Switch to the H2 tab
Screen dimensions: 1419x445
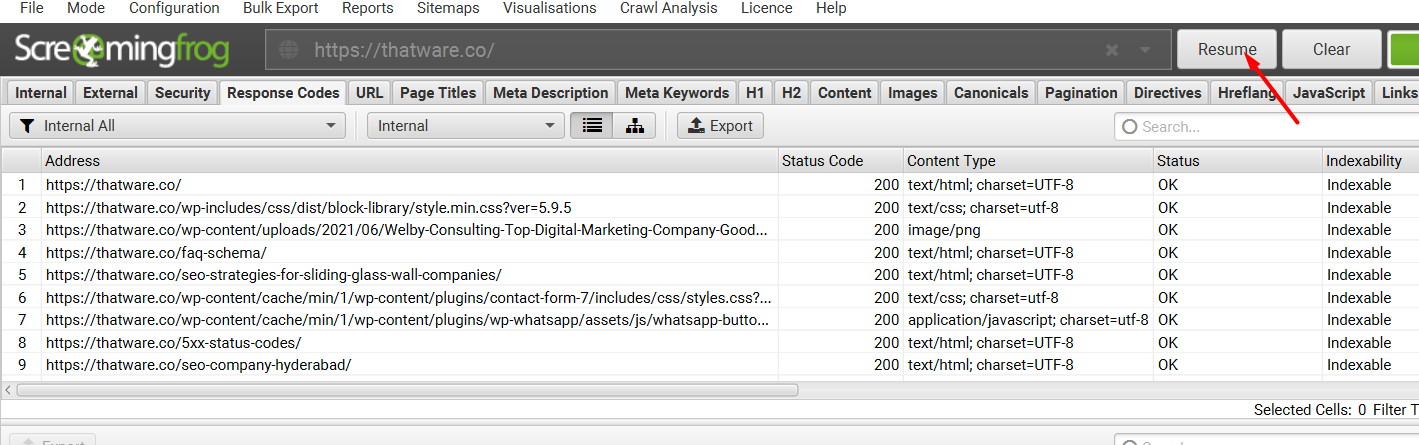click(x=791, y=93)
